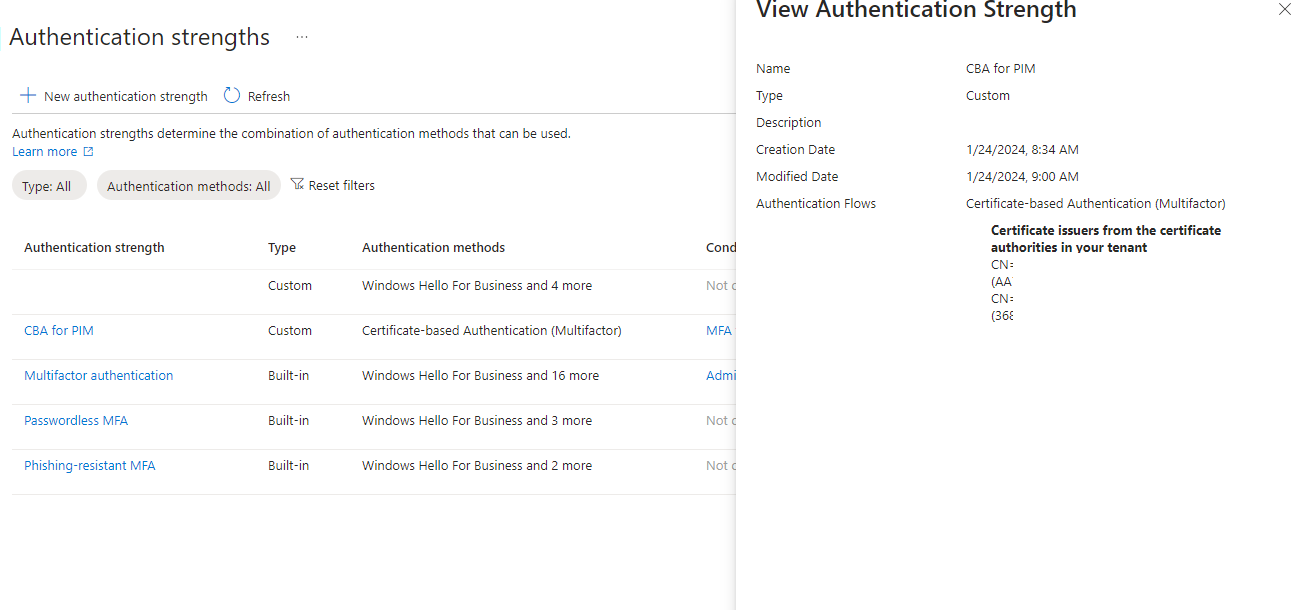Select 'Windows Hello For Business and 16 more' cell

point(481,376)
